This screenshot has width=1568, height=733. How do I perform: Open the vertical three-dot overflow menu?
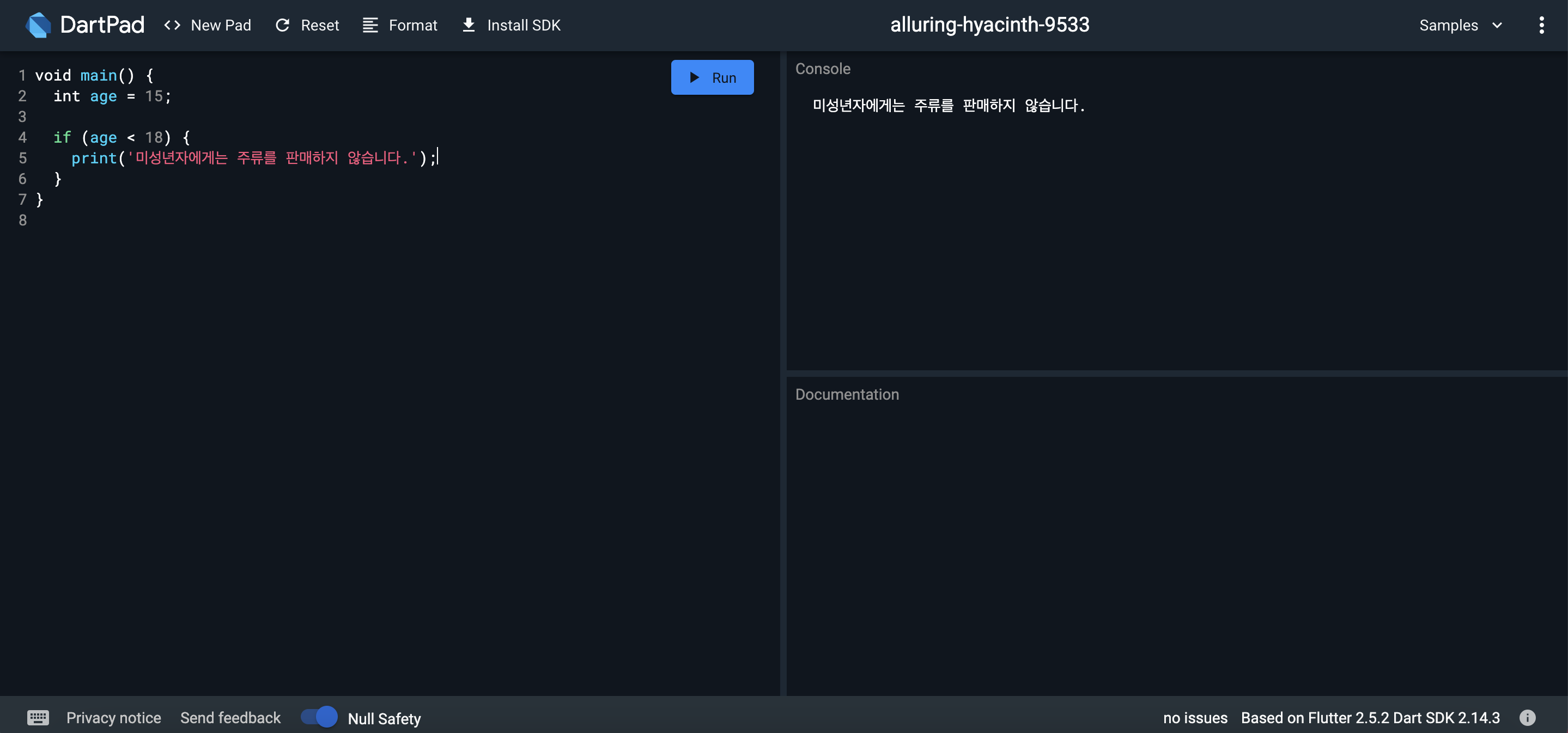(1541, 25)
